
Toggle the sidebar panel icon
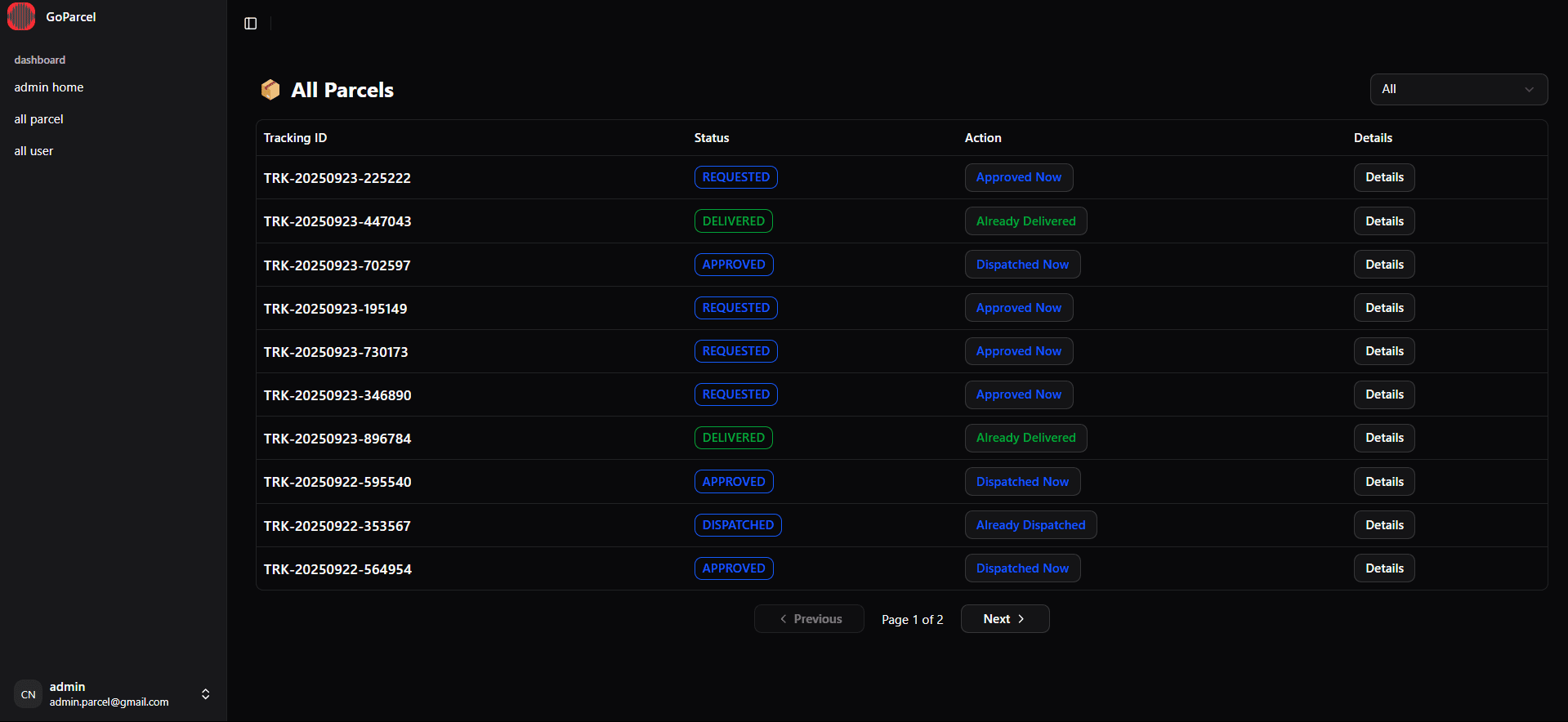251,24
